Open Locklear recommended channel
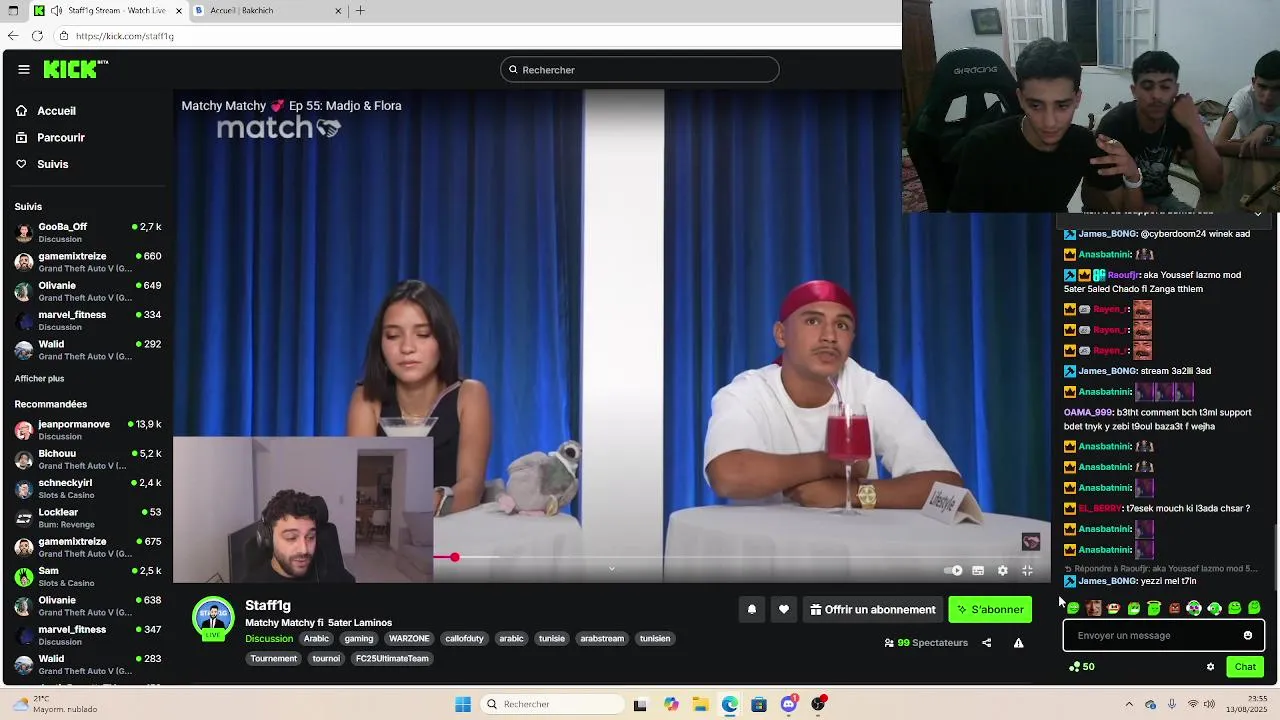Viewport: 1280px width, 720px height. click(x=88, y=518)
